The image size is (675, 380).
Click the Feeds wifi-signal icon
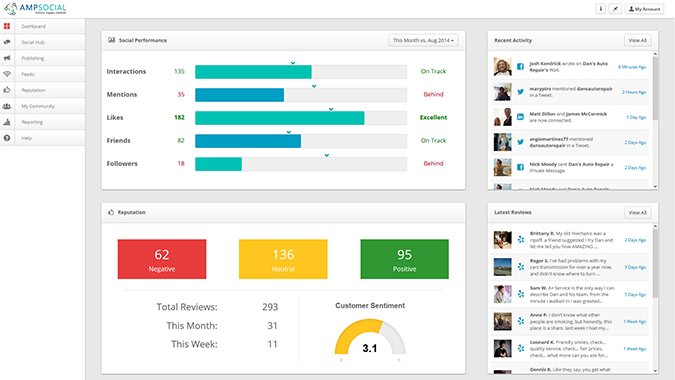pos(7,74)
